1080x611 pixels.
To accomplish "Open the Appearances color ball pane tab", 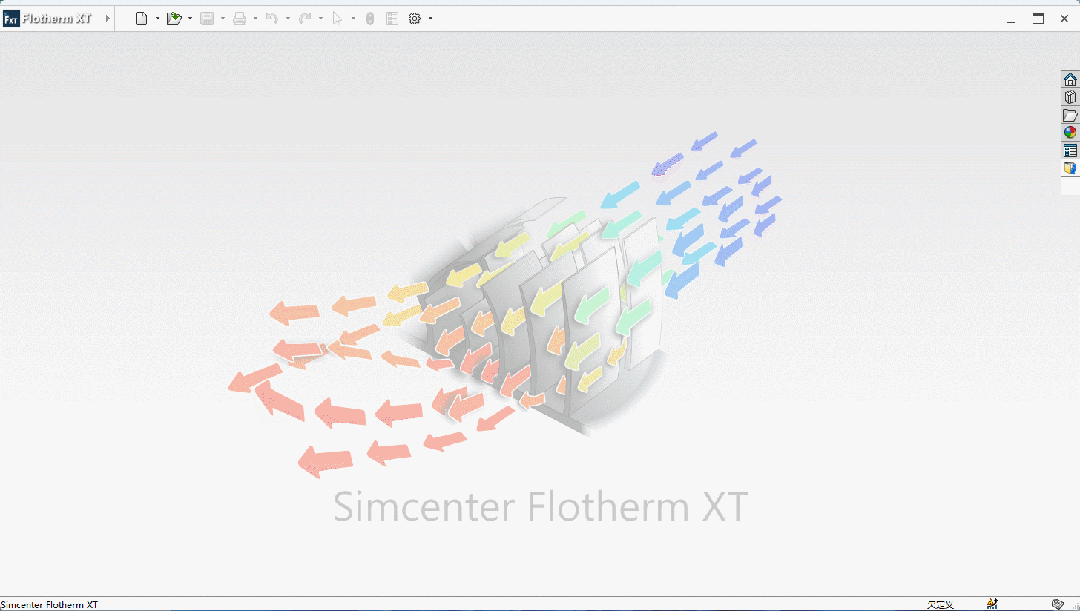I will [1070, 132].
